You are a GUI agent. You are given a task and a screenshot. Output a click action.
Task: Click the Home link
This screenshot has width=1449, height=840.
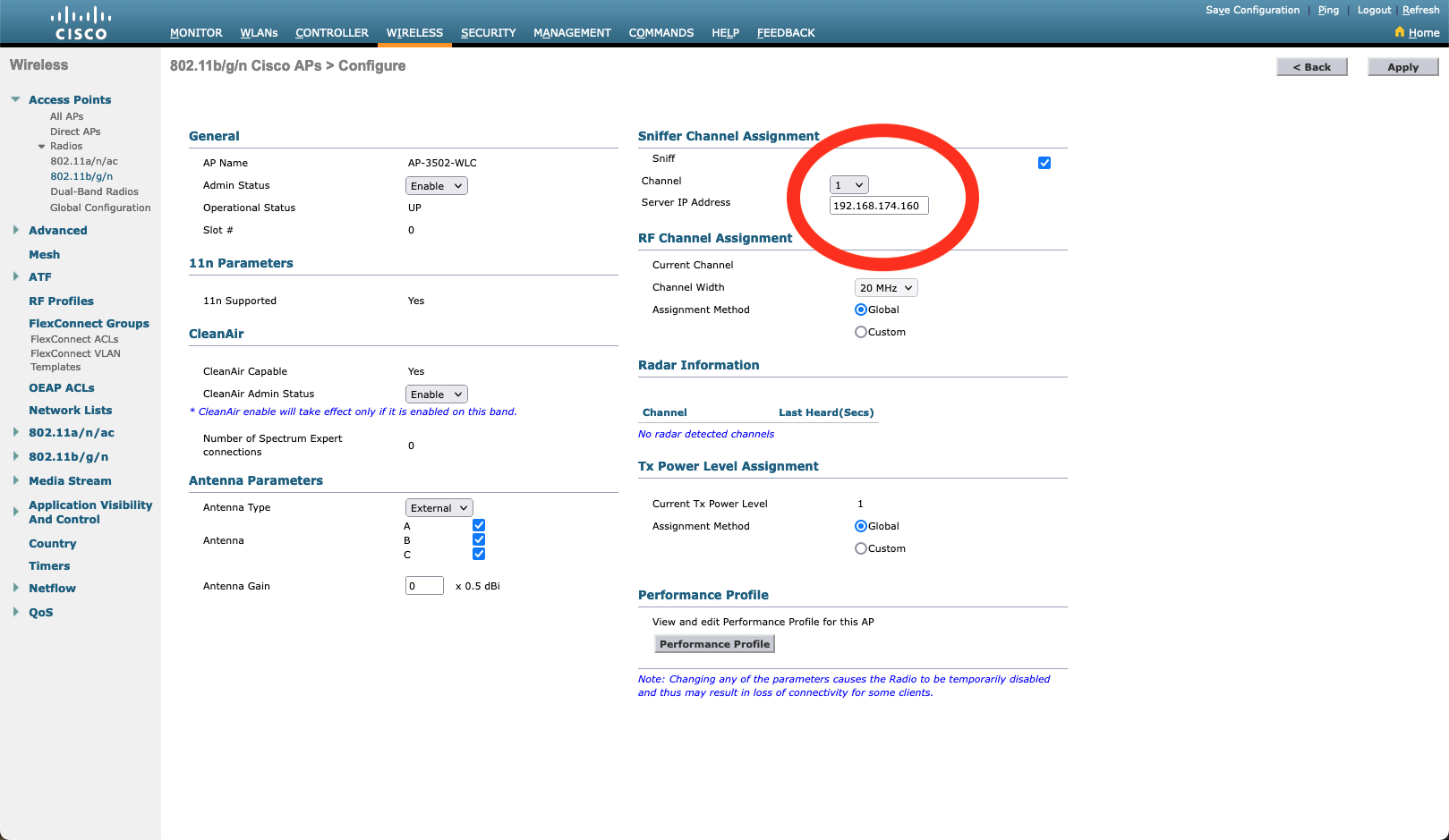[1423, 33]
